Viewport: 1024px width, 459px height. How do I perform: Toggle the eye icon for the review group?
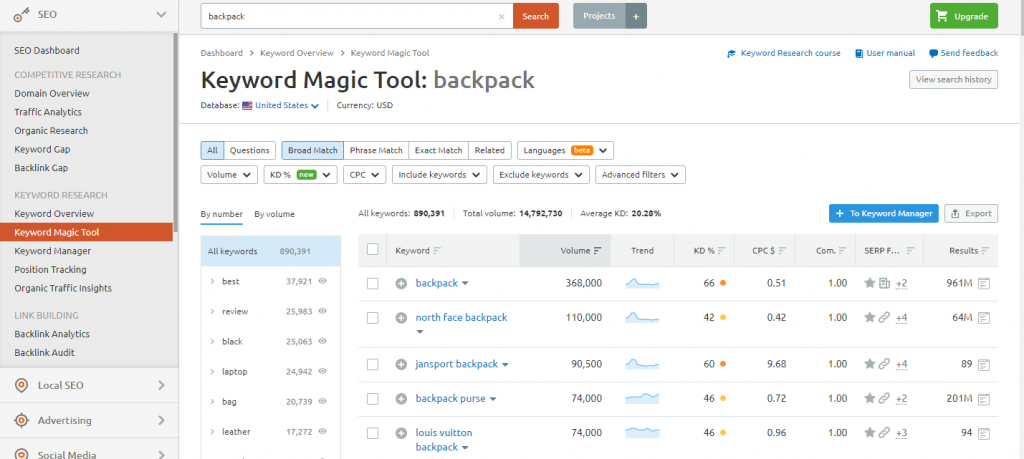point(322,311)
